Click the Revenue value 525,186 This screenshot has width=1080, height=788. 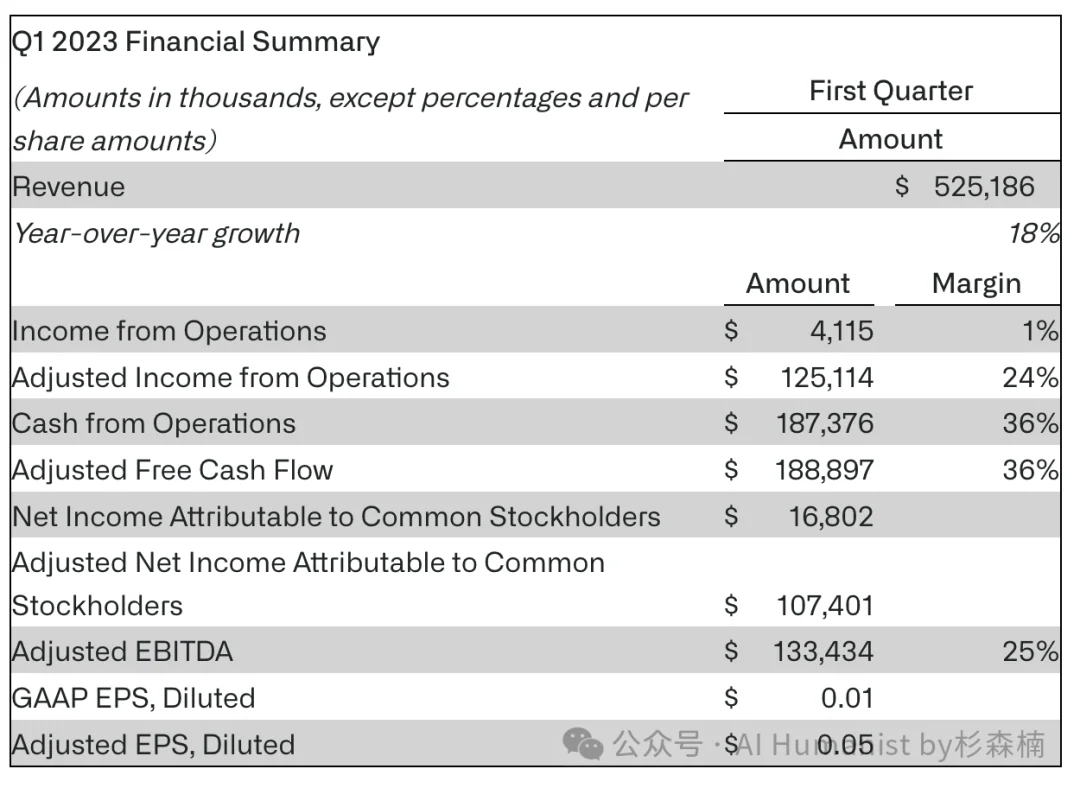tap(984, 187)
